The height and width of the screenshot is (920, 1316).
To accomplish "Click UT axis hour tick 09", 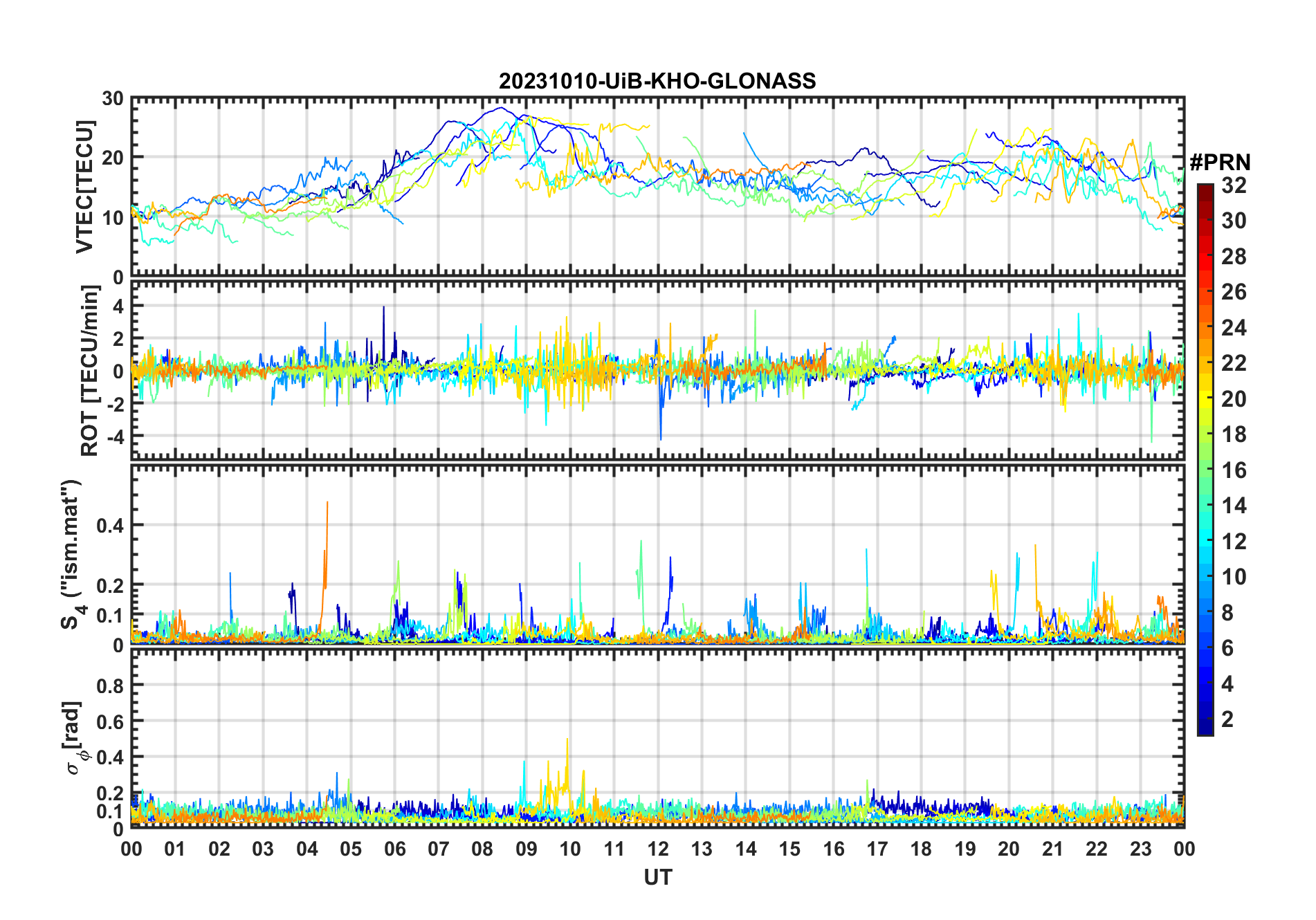I will 527,849.
